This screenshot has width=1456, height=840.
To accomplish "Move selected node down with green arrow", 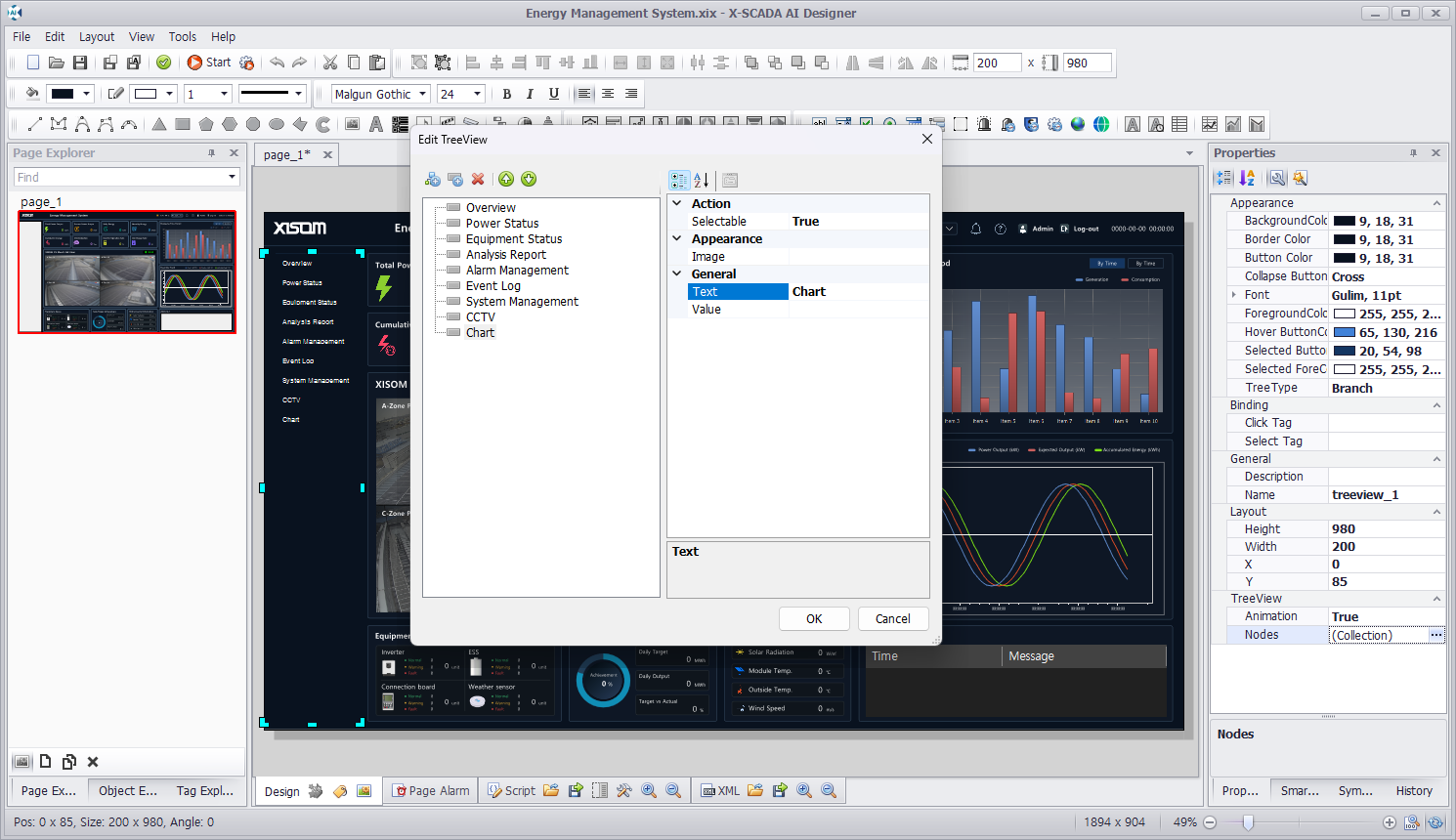I will [x=529, y=179].
